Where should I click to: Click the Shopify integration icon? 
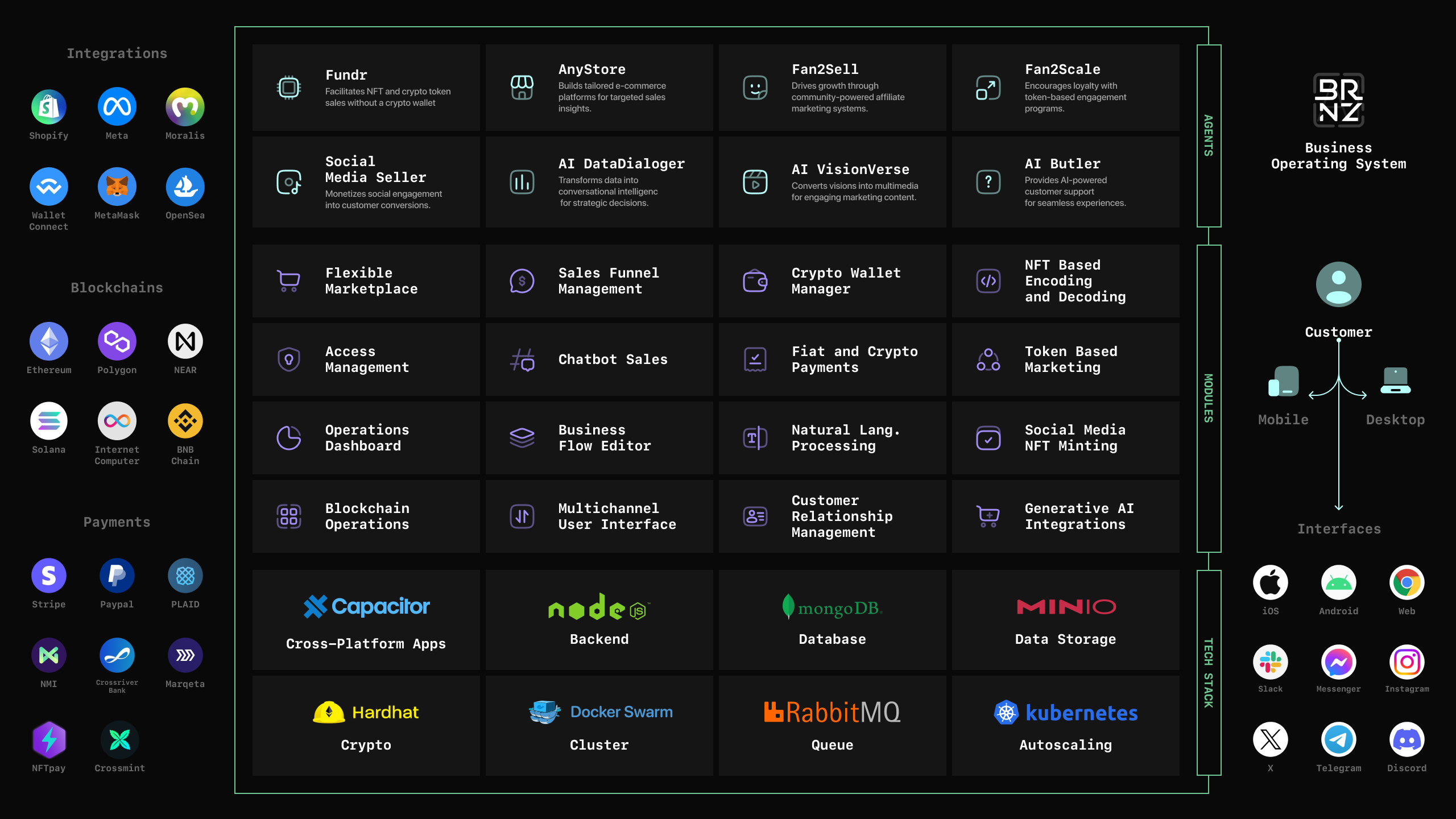tap(49, 107)
